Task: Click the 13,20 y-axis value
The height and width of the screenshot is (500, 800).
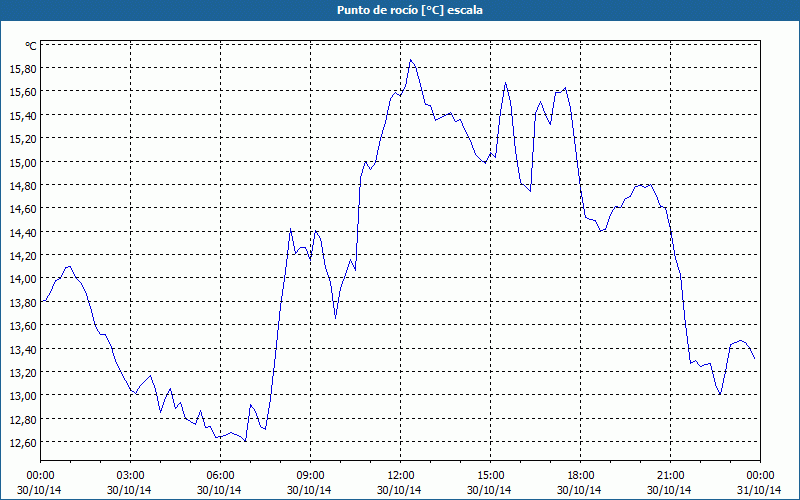Action: click(23, 372)
